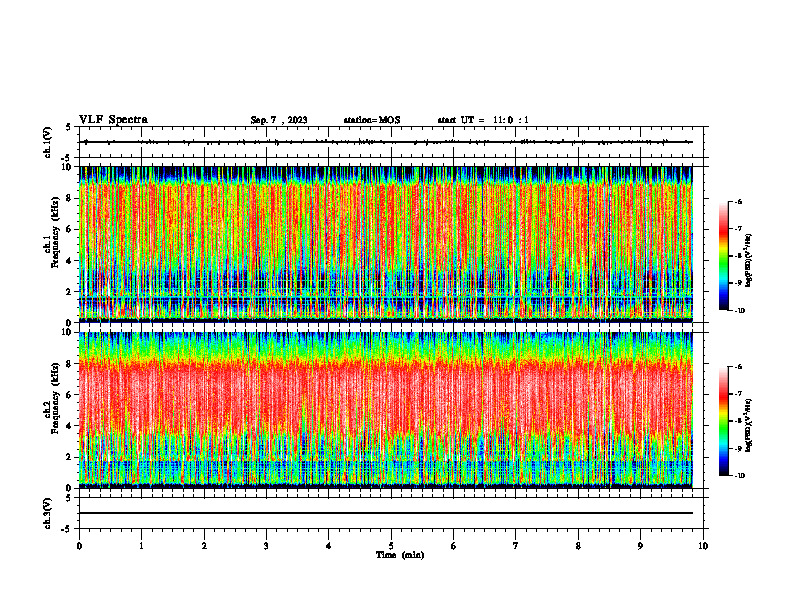Click the "ch.3(V)" waveform axis label
This screenshot has width=792, height=612.
(x=47, y=513)
